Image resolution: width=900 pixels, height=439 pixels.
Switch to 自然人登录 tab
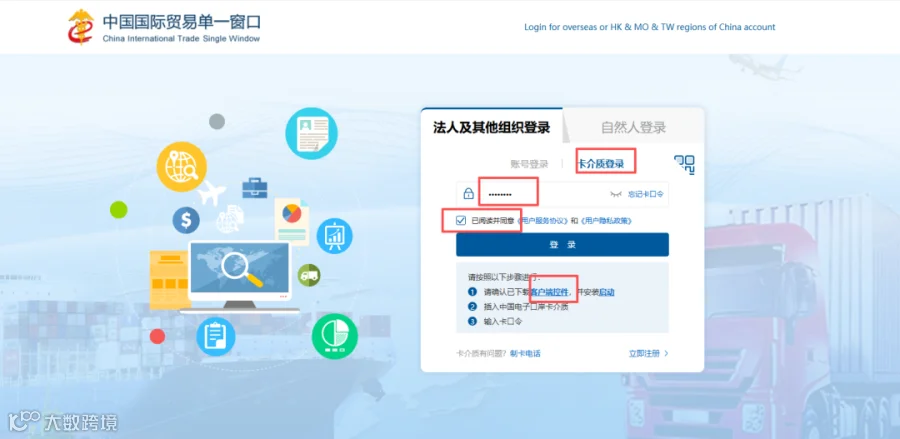click(x=634, y=127)
